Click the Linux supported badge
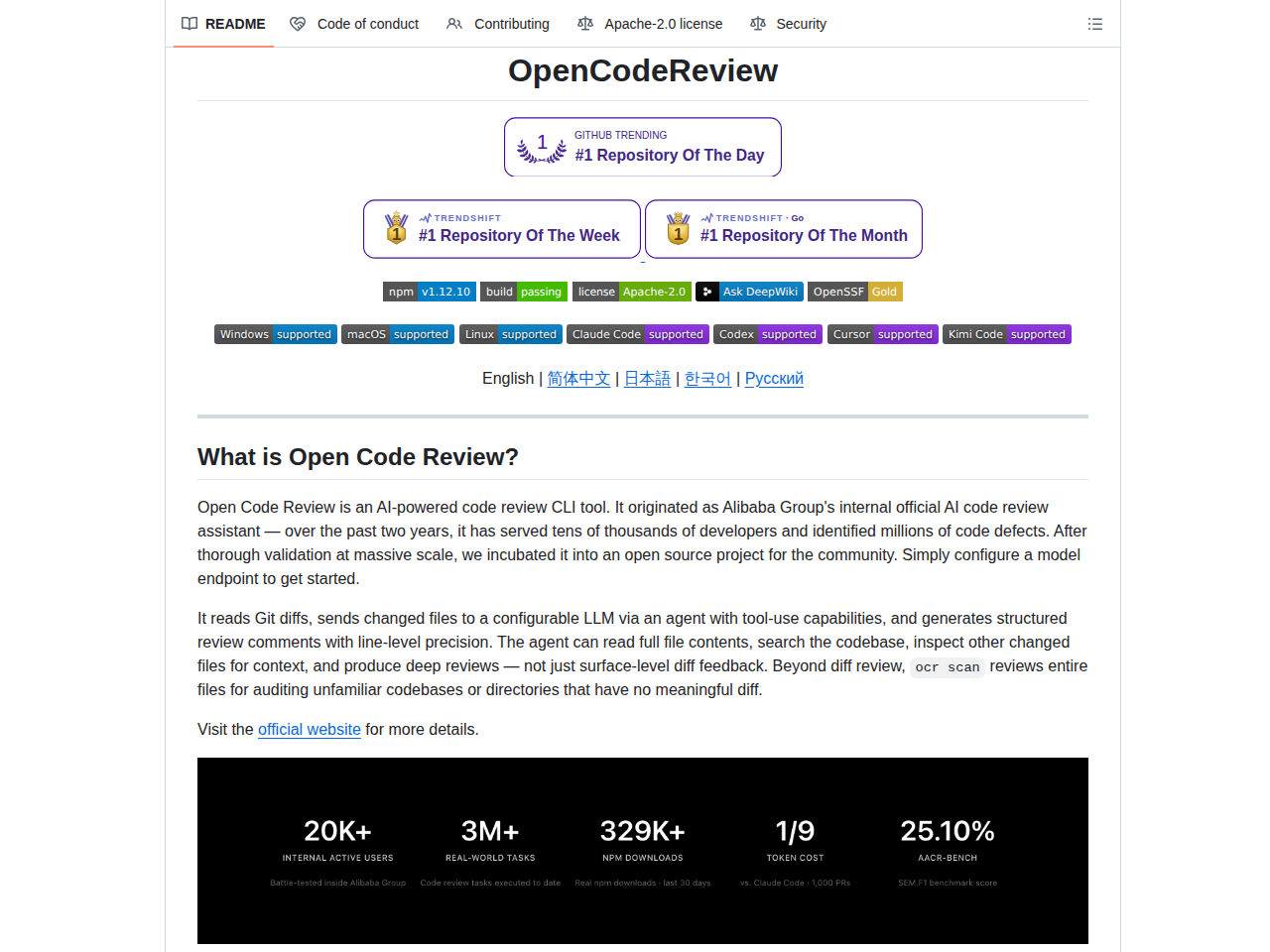 (511, 334)
